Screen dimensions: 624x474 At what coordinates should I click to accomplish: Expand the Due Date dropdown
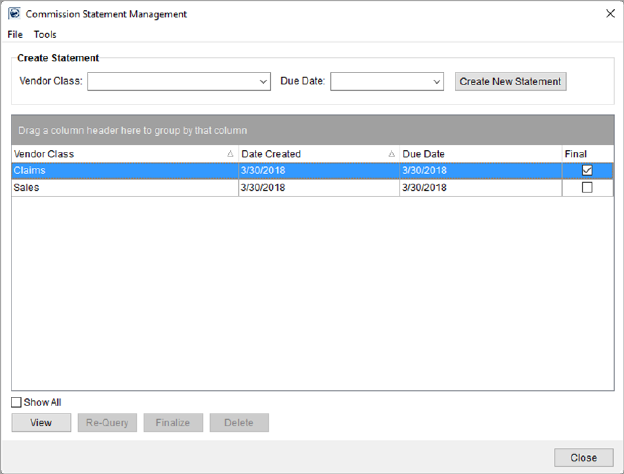tap(437, 82)
